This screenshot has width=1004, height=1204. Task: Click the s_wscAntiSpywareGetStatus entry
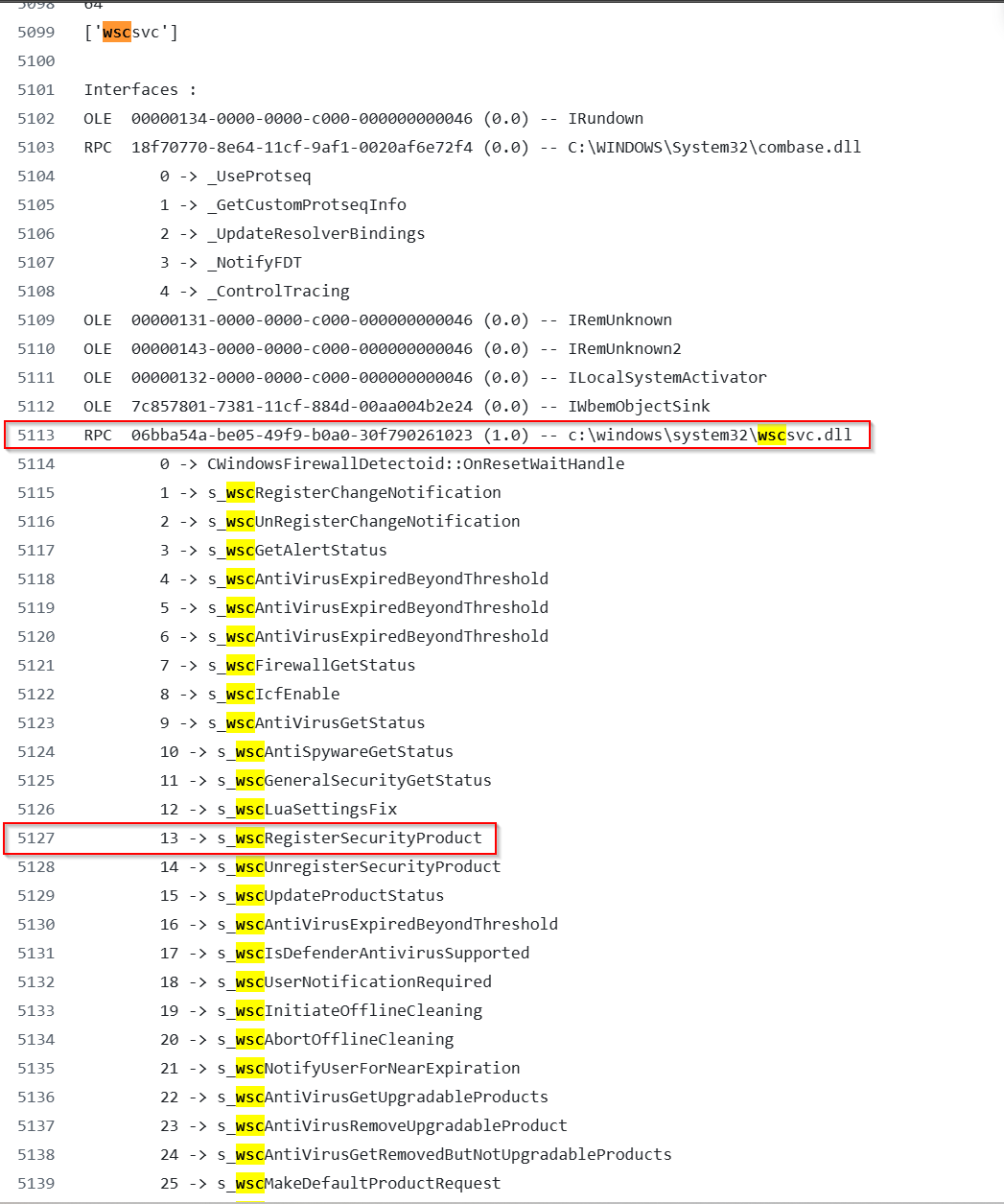(x=307, y=751)
